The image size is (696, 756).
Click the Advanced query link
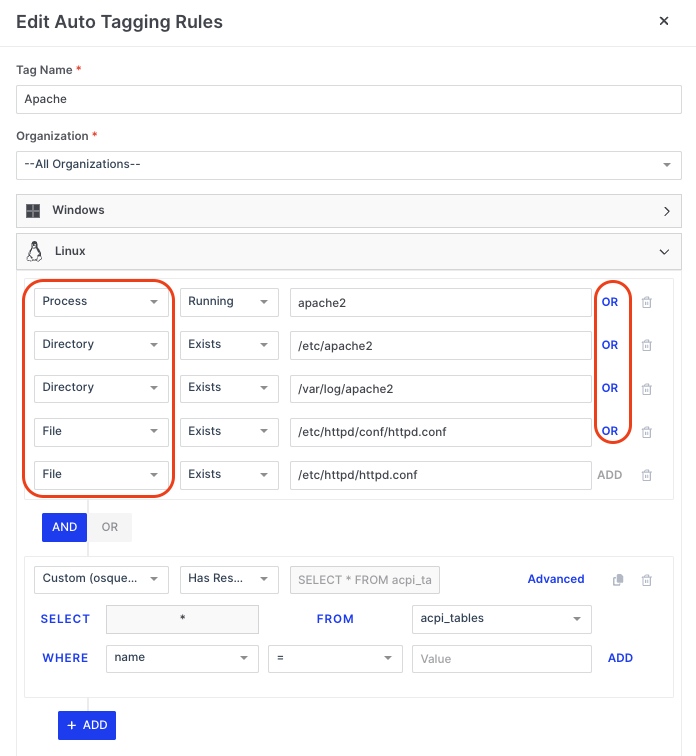555,579
